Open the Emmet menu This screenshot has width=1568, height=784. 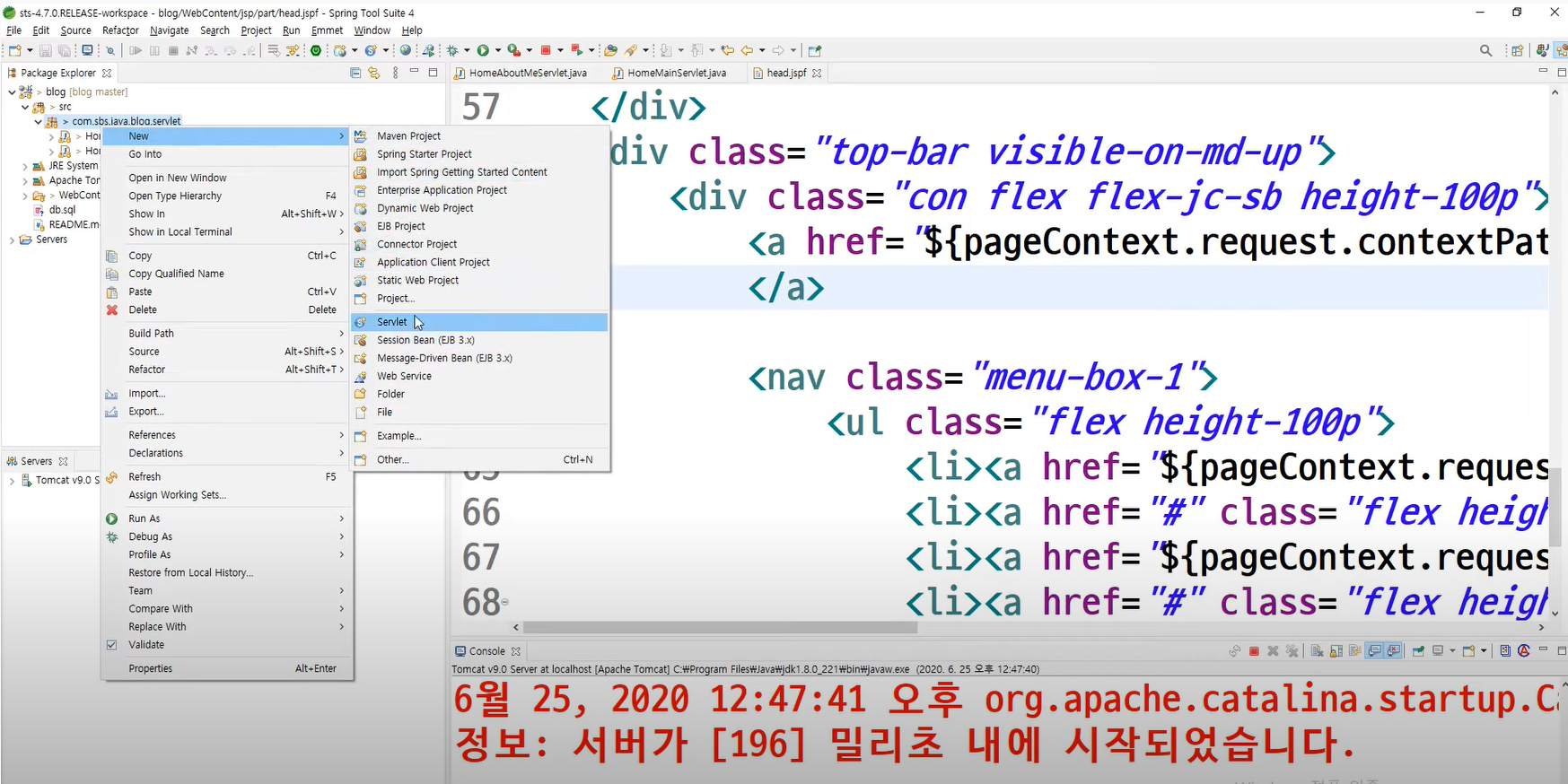coord(327,30)
